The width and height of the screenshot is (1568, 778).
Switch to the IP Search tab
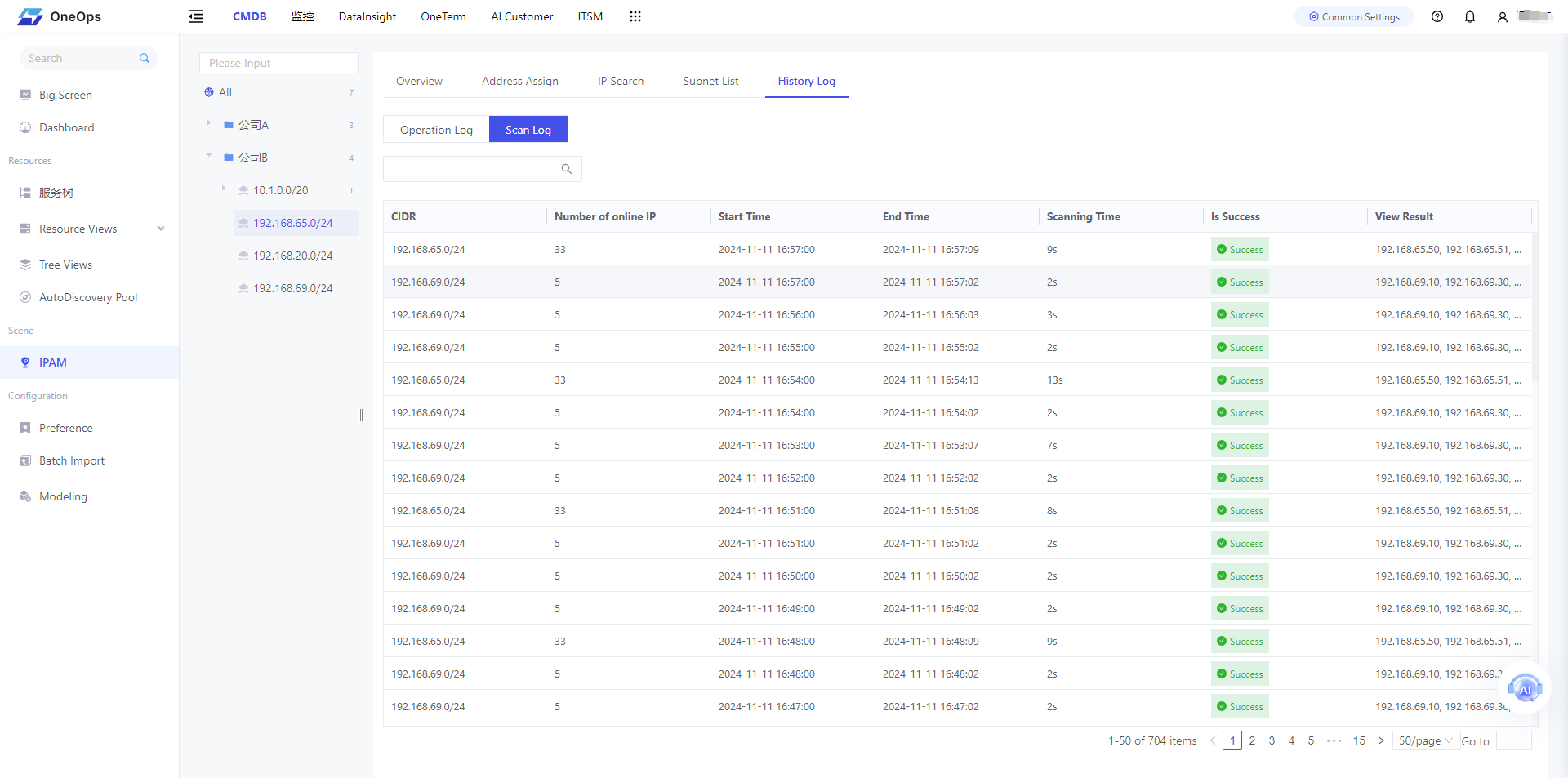click(621, 81)
